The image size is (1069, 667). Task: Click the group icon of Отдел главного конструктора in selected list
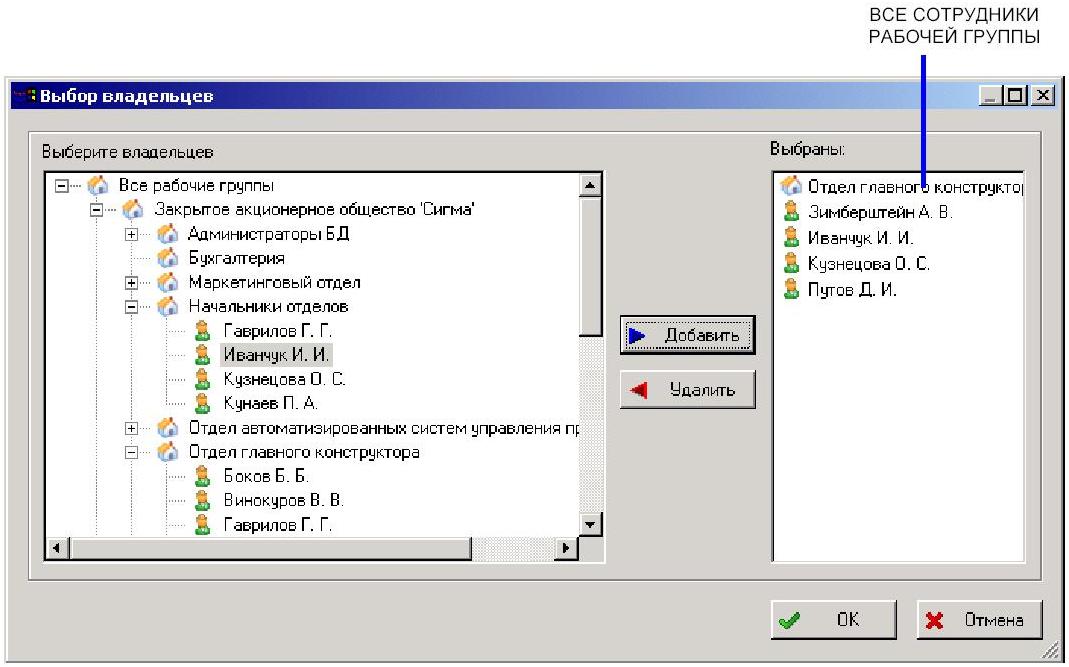[792, 186]
